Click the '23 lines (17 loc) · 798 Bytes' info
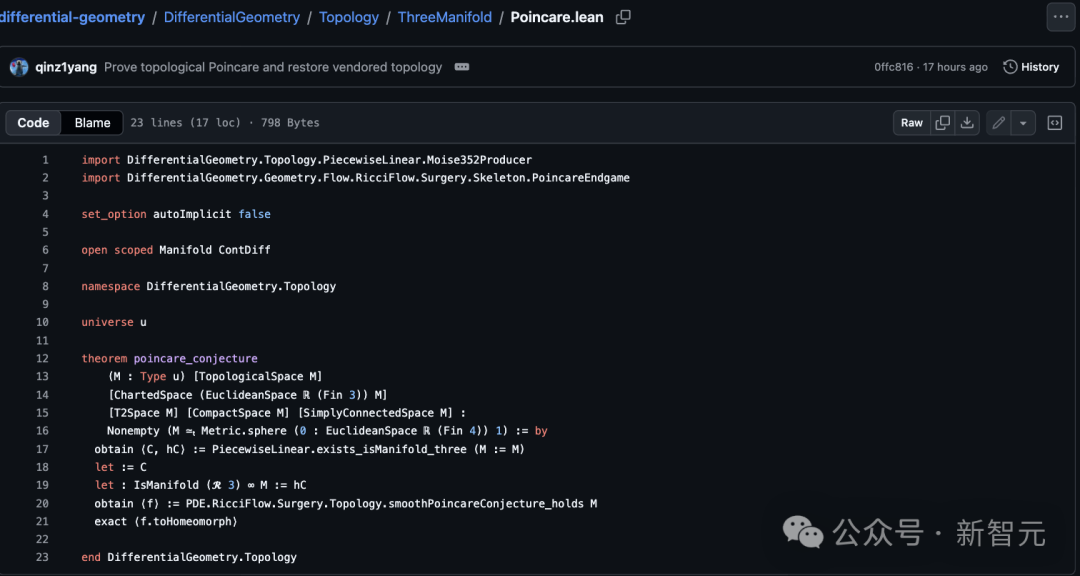Viewport: 1080px width, 576px height. (225, 123)
